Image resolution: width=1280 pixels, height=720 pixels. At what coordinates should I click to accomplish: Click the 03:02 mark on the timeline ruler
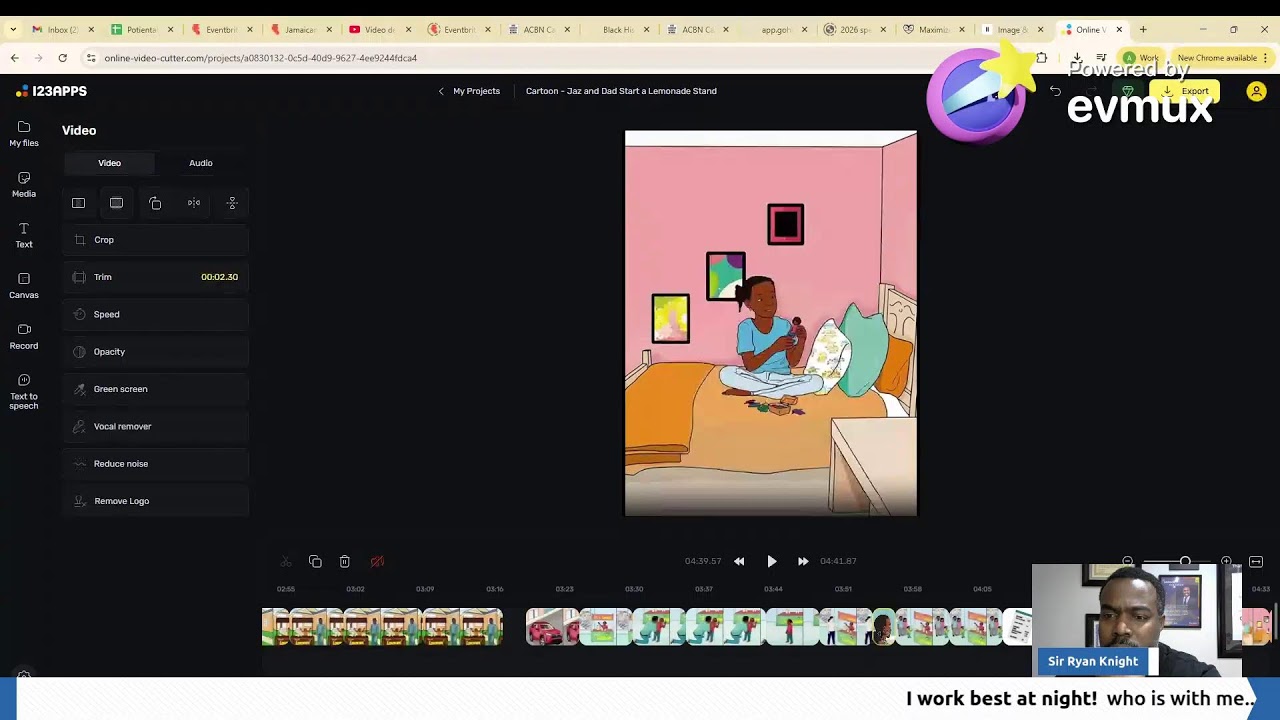[355, 589]
